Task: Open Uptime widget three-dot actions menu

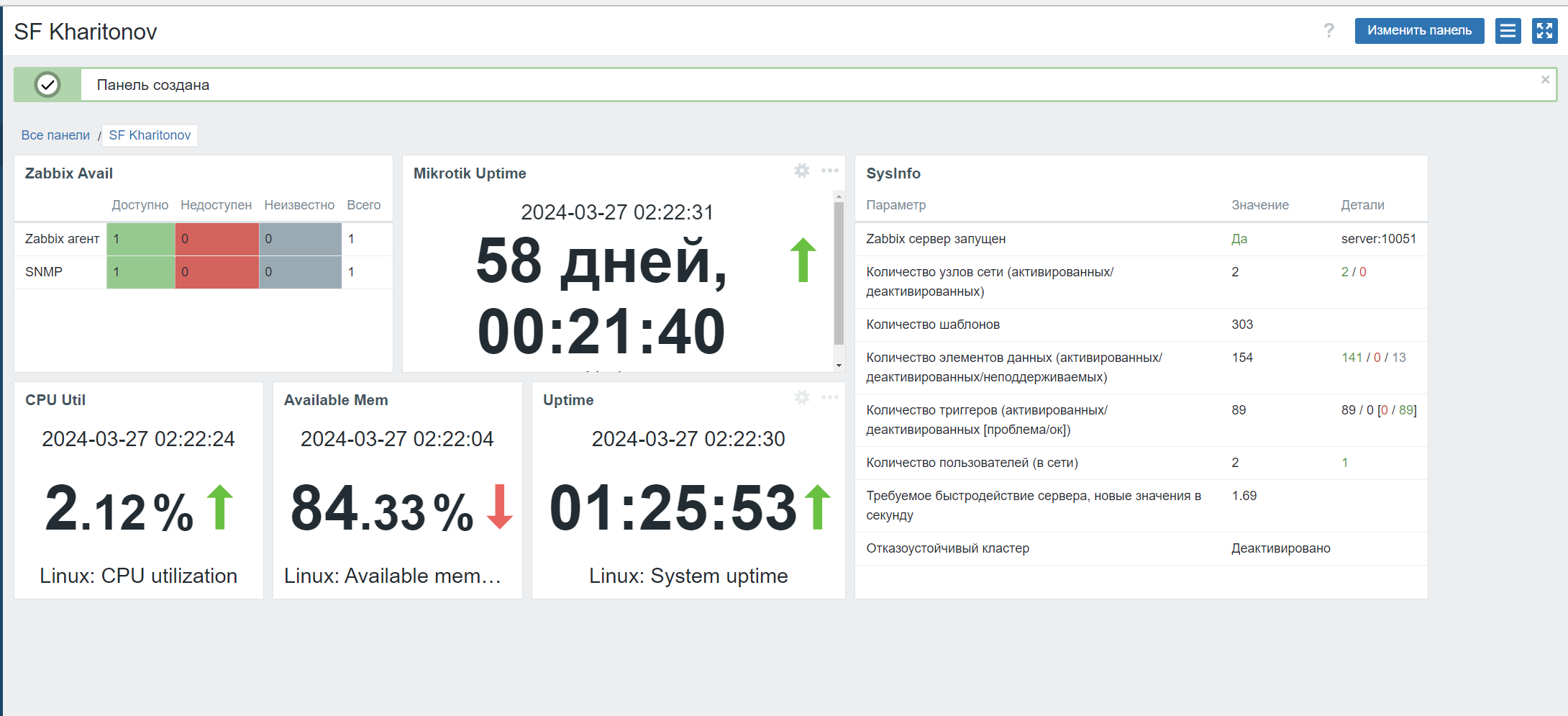Action: click(x=829, y=397)
